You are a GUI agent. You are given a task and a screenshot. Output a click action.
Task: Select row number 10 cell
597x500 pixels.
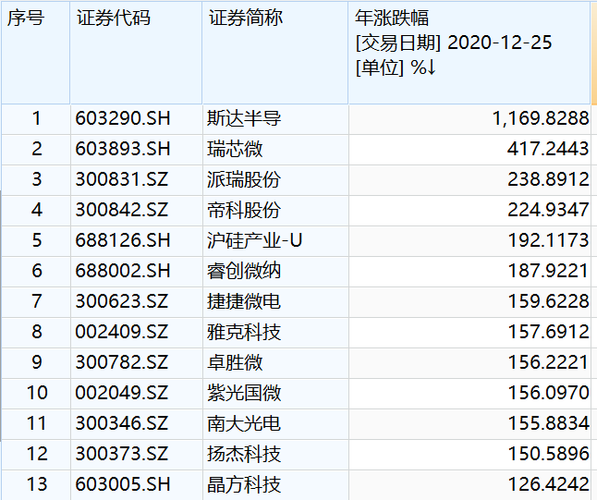tap(37, 393)
